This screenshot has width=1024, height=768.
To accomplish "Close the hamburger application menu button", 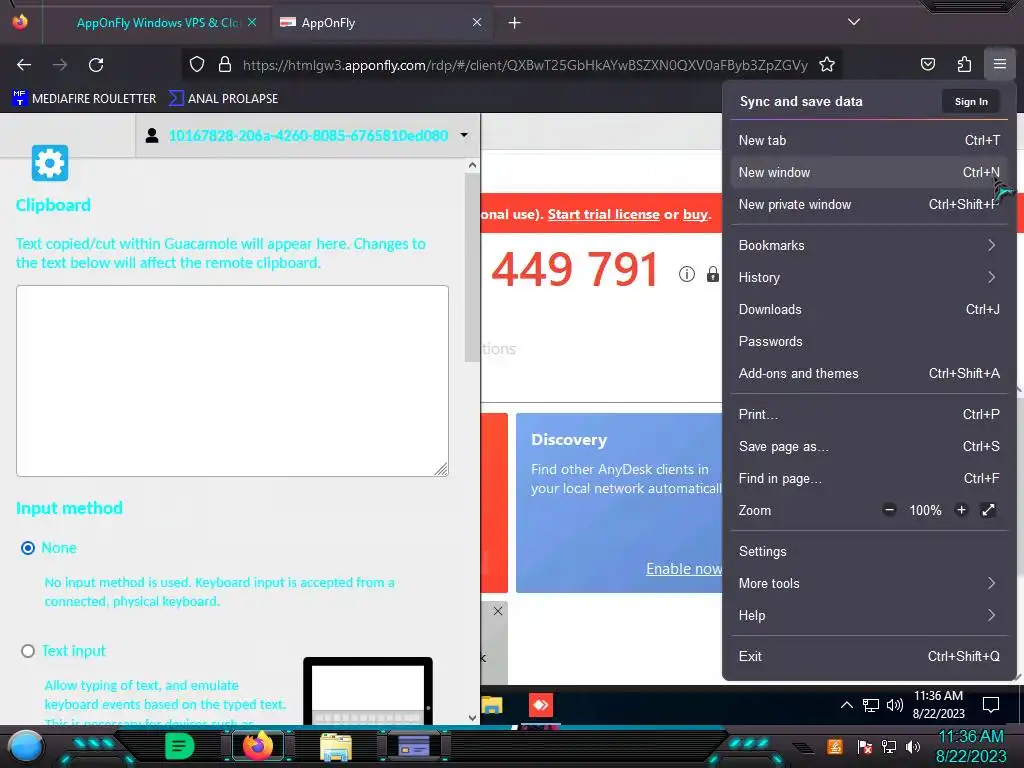I will (x=999, y=64).
